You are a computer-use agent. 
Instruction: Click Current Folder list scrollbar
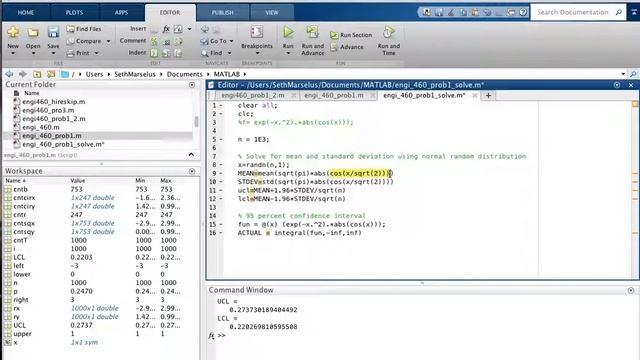196,121
